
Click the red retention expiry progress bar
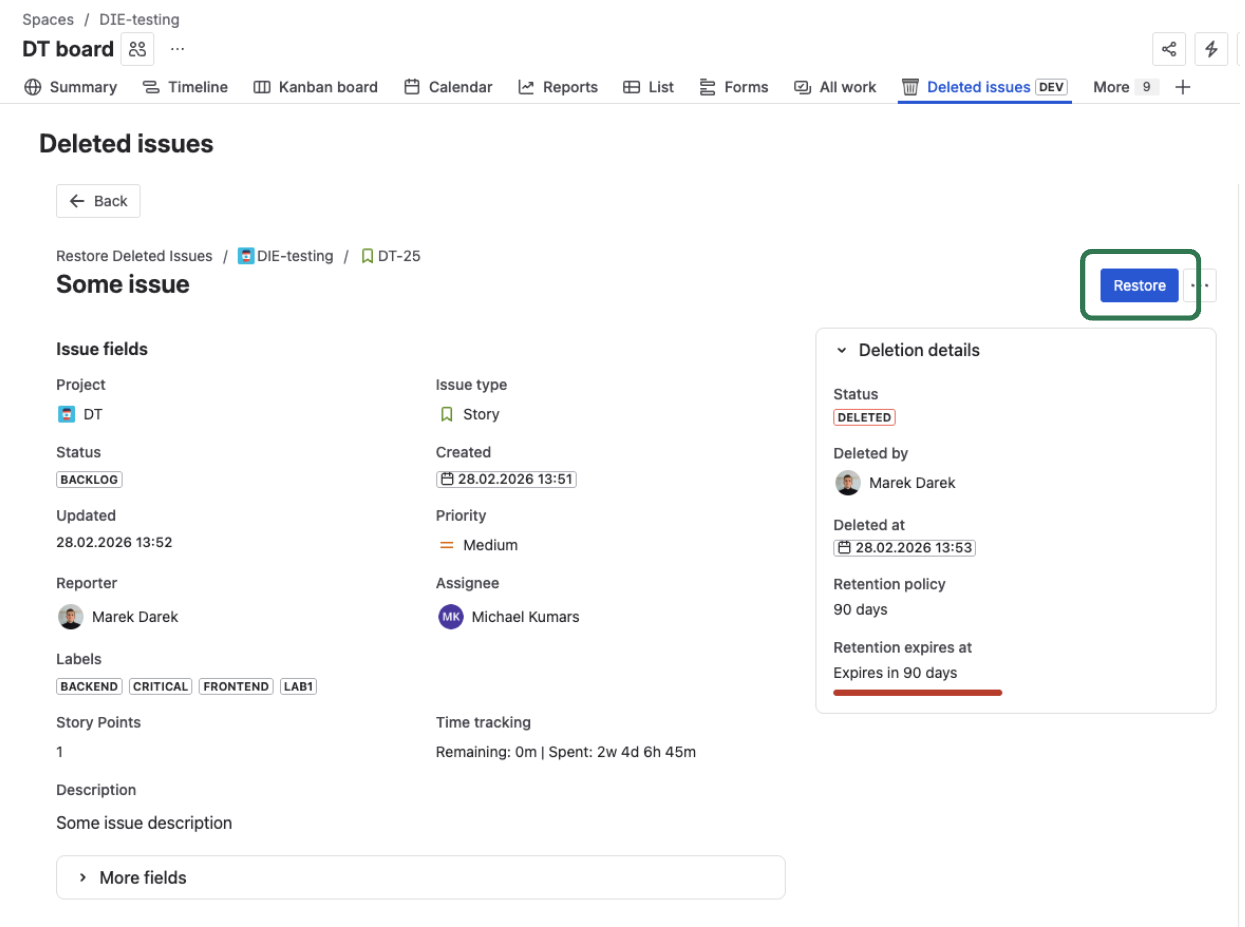(917, 692)
